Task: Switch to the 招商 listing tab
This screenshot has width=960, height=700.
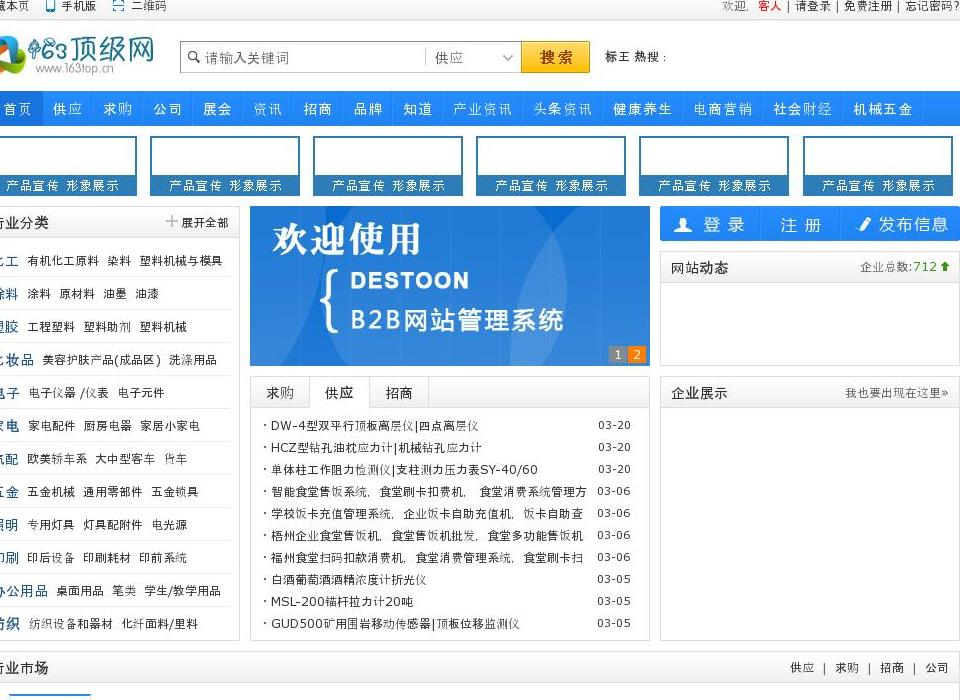Action: click(x=399, y=393)
